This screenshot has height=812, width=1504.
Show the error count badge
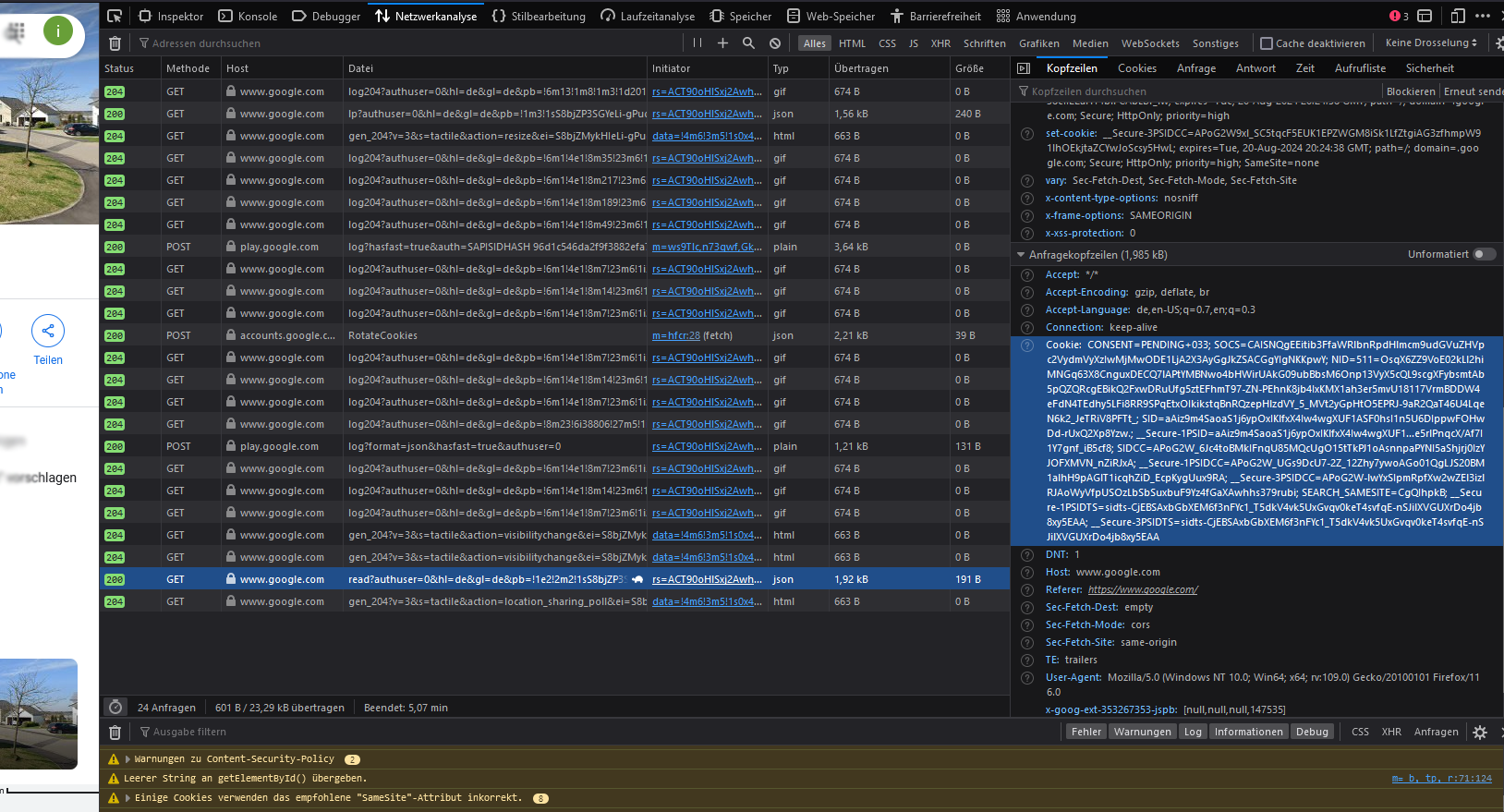pos(1399,16)
